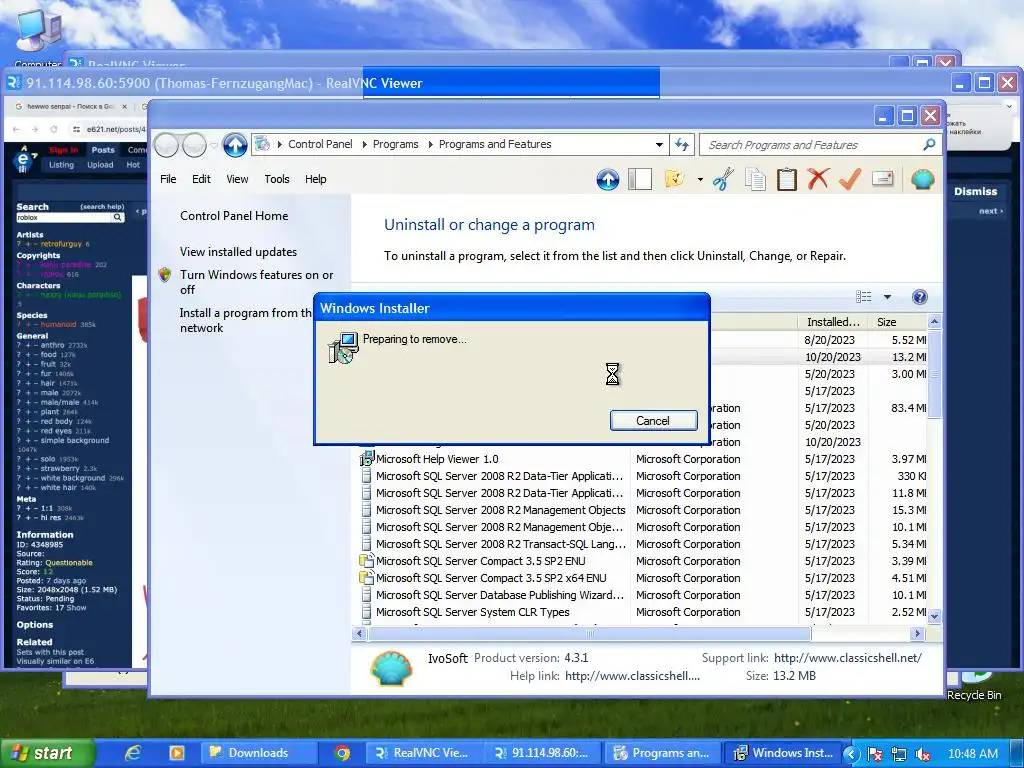Click the Cut scissors toolbar icon
The image size is (1024, 768).
[723, 179]
